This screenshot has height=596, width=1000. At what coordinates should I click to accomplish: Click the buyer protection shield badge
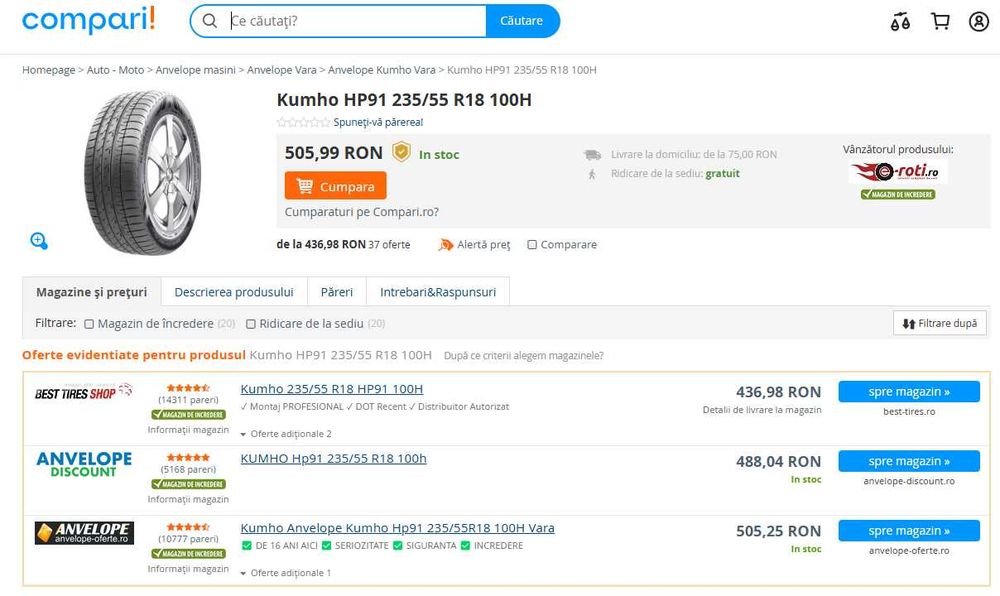[401, 152]
